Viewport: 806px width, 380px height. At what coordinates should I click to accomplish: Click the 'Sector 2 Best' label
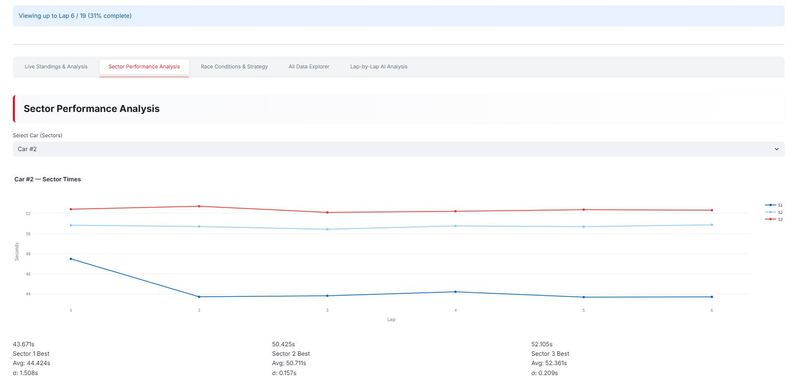tap(291, 354)
